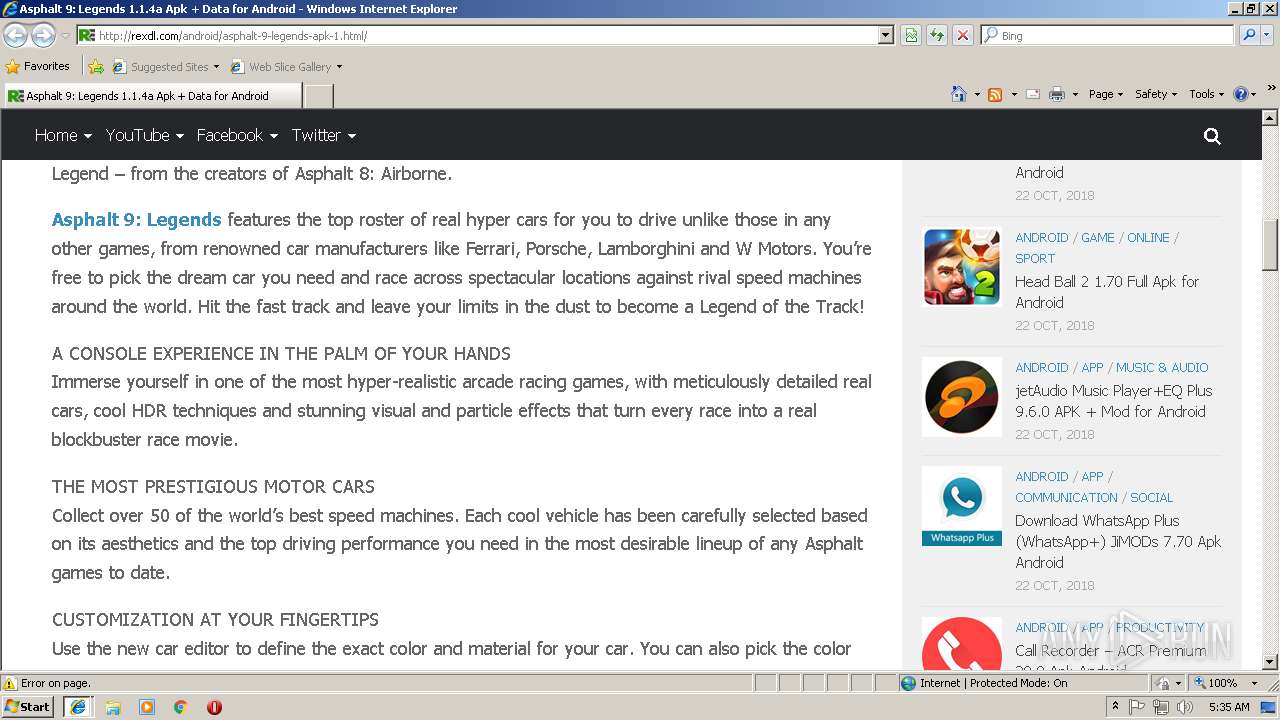Open the address bar history dropdown
The height and width of the screenshot is (720, 1280).
pyautogui.click(x=885, y=35)
